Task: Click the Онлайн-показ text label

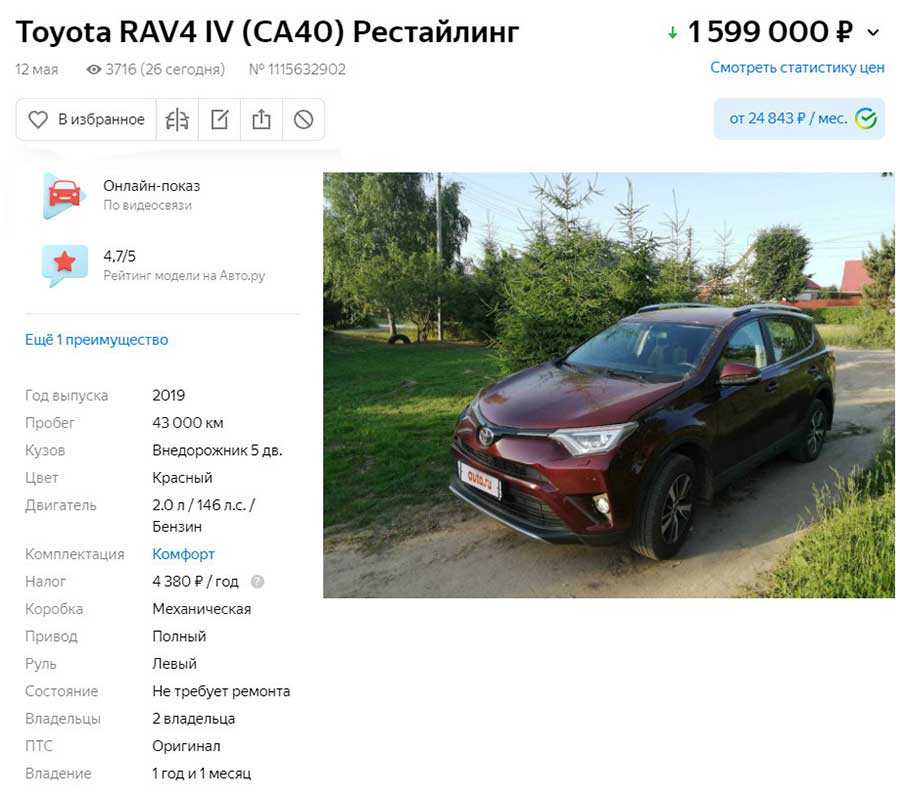Action: pos(152,186)
